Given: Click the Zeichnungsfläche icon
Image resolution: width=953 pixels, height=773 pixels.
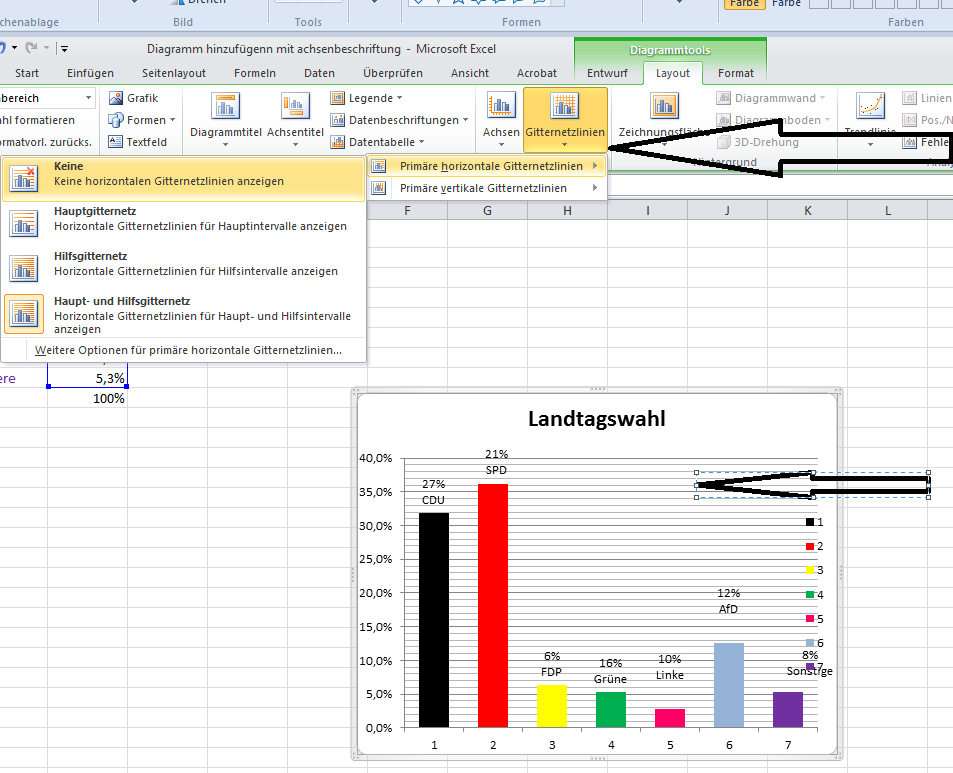Looking at the screenshot, I should click(663, 108).
